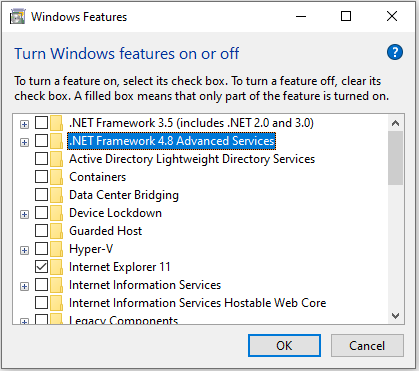Expand the Internet Information Services node

24,287
